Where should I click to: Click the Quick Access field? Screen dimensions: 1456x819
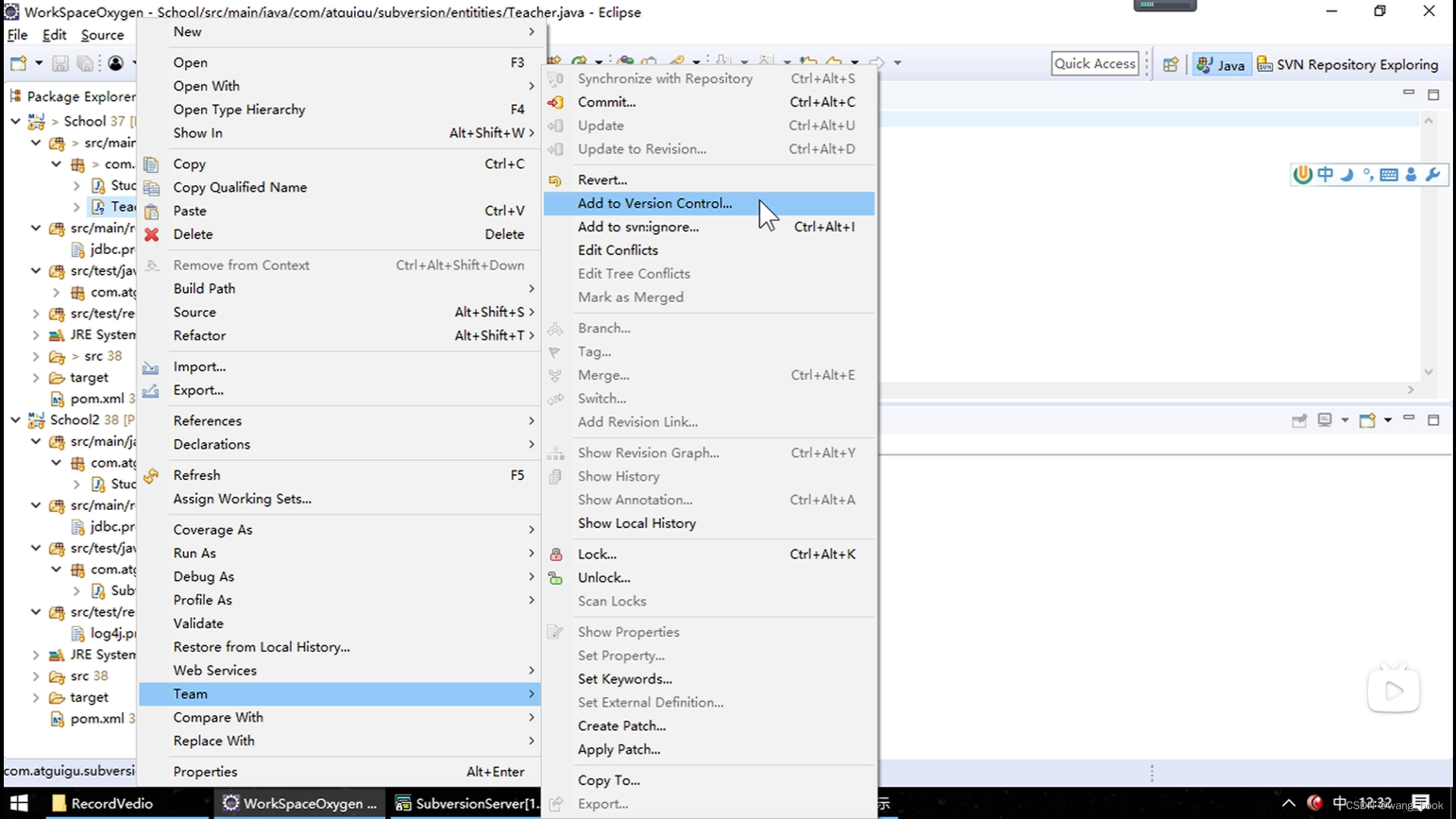tap(1095, 64)
